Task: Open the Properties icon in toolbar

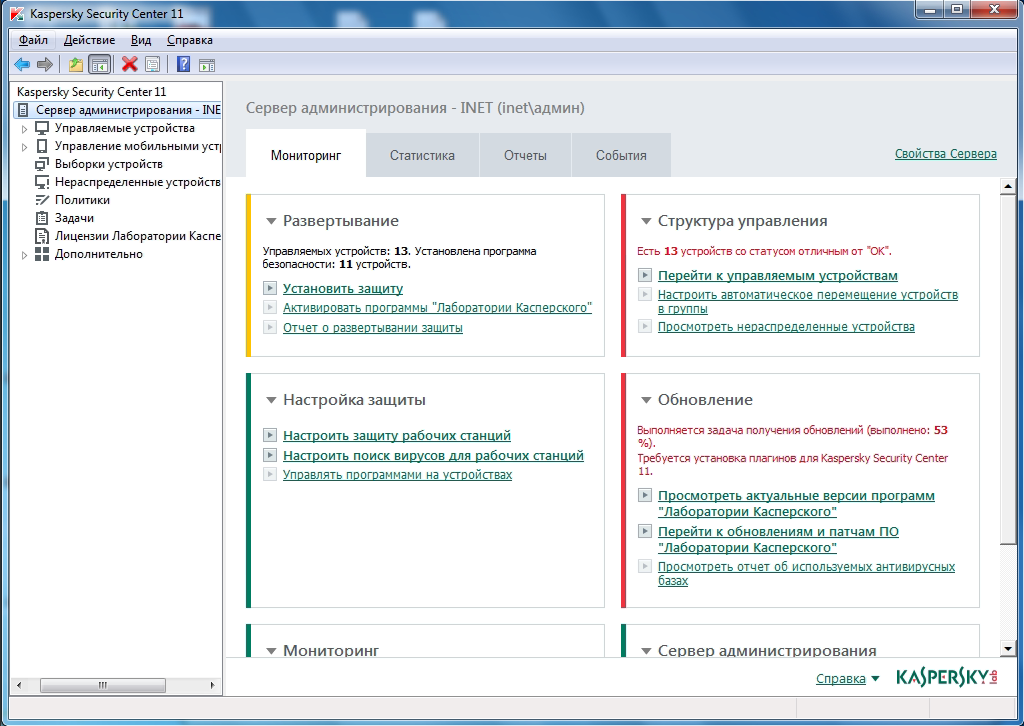Action: 152,64
